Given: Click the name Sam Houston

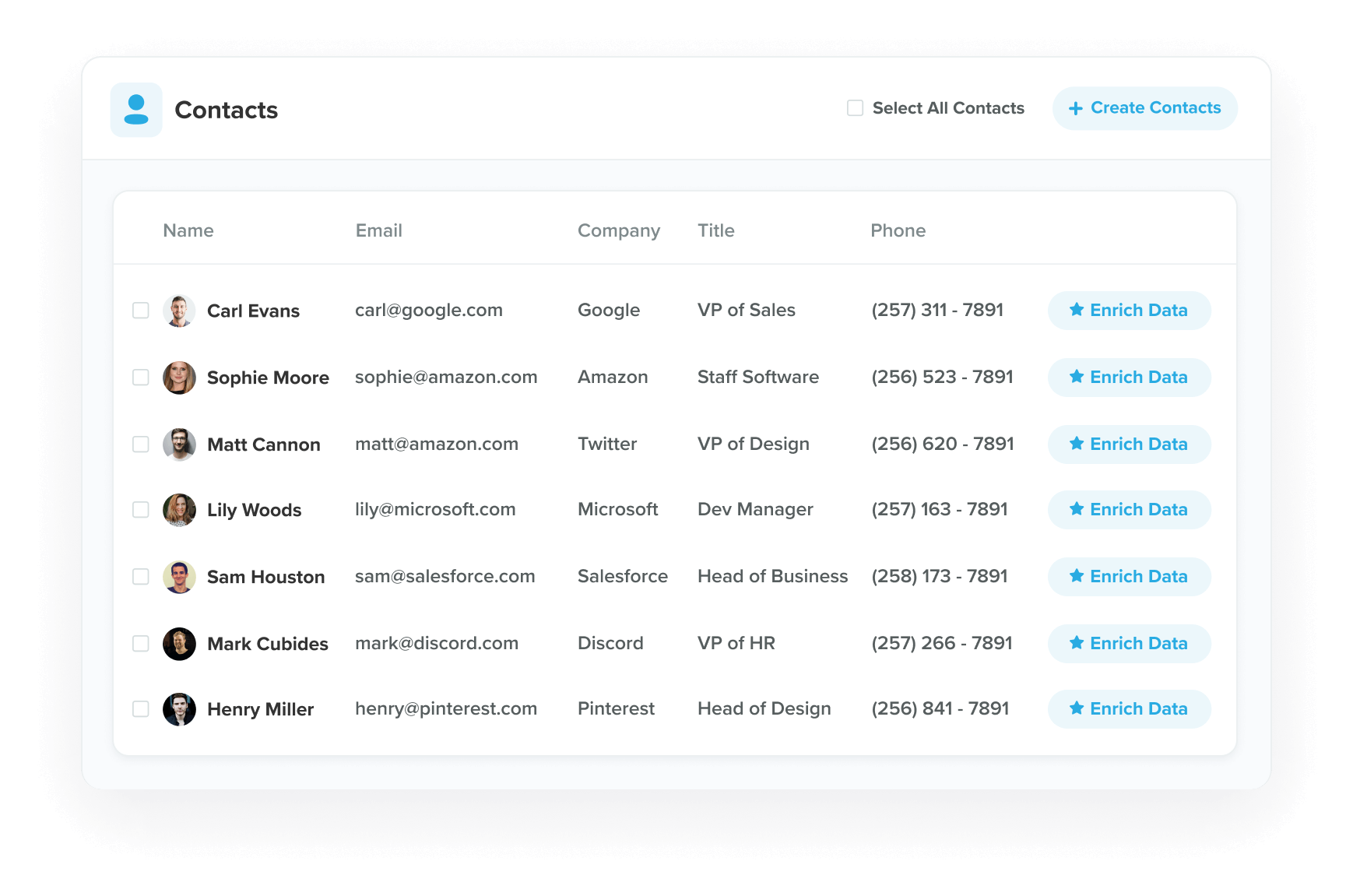Looking at the screenshot, I should click(x=266, y=577).
